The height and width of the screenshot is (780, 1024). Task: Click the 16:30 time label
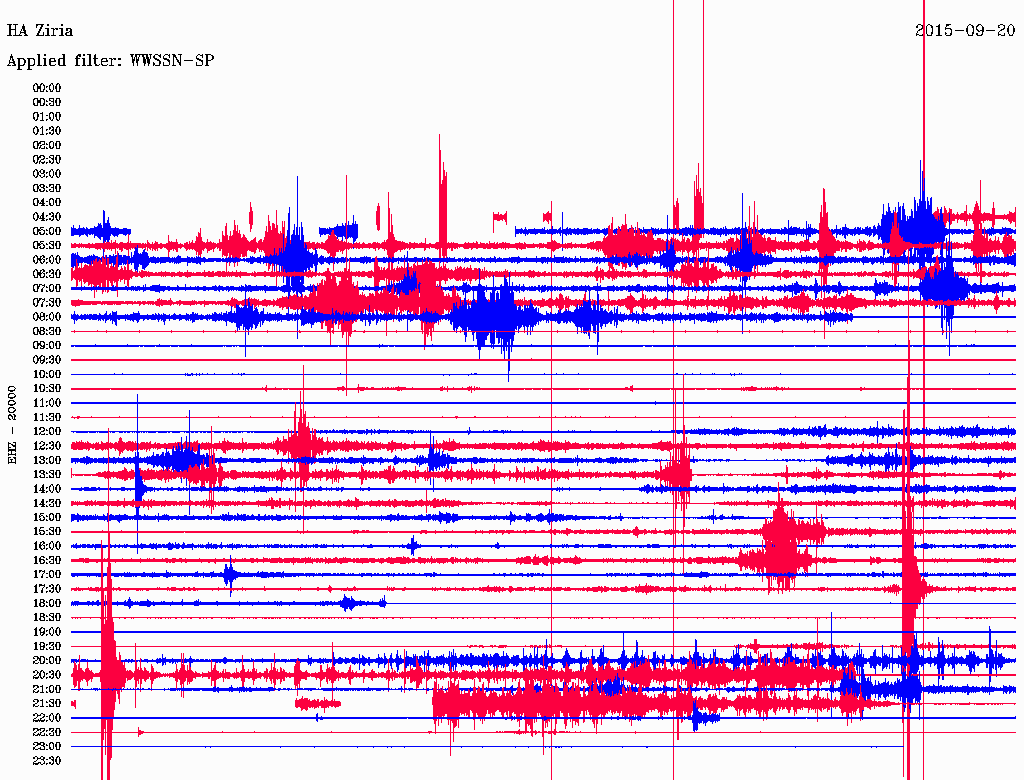[x=47, y=561]
